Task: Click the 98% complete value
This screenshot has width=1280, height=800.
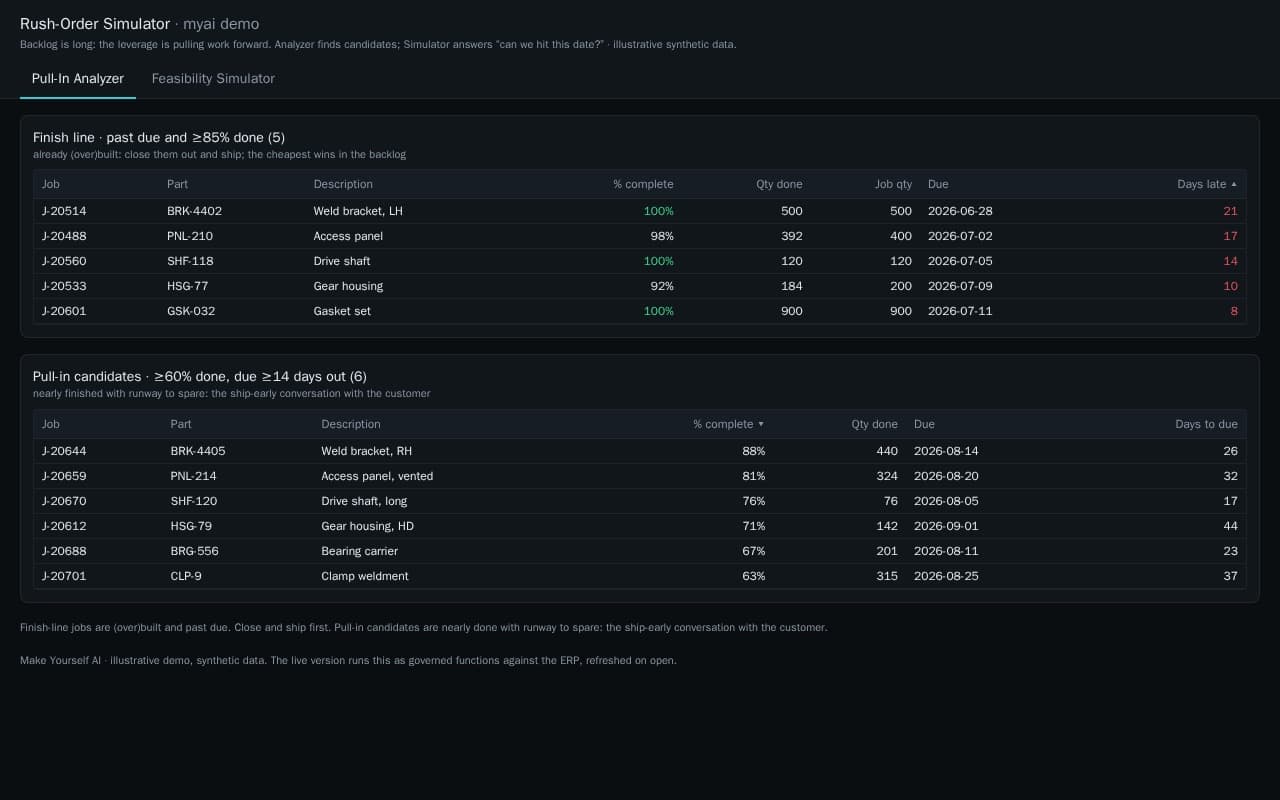Action: pyautogui.click(x=662, y=236)
